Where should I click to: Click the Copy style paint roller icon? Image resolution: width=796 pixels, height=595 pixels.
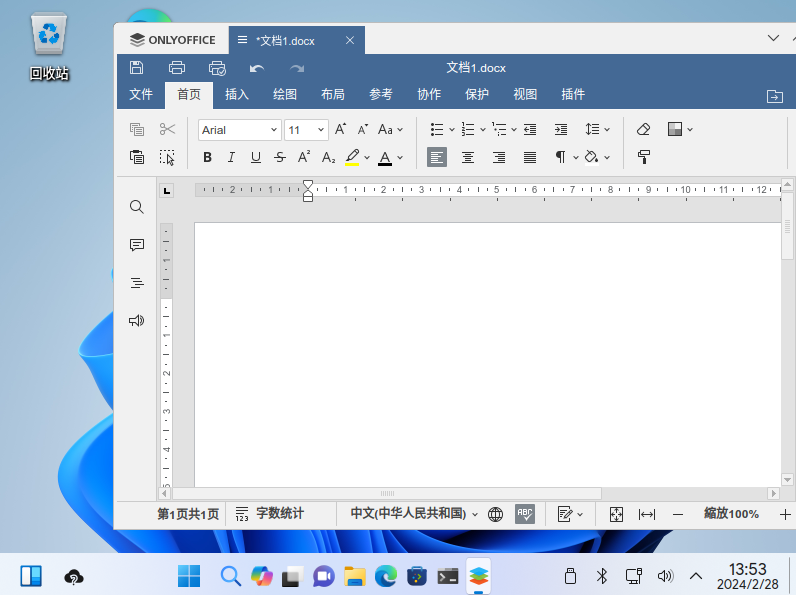tap(643, 157)
